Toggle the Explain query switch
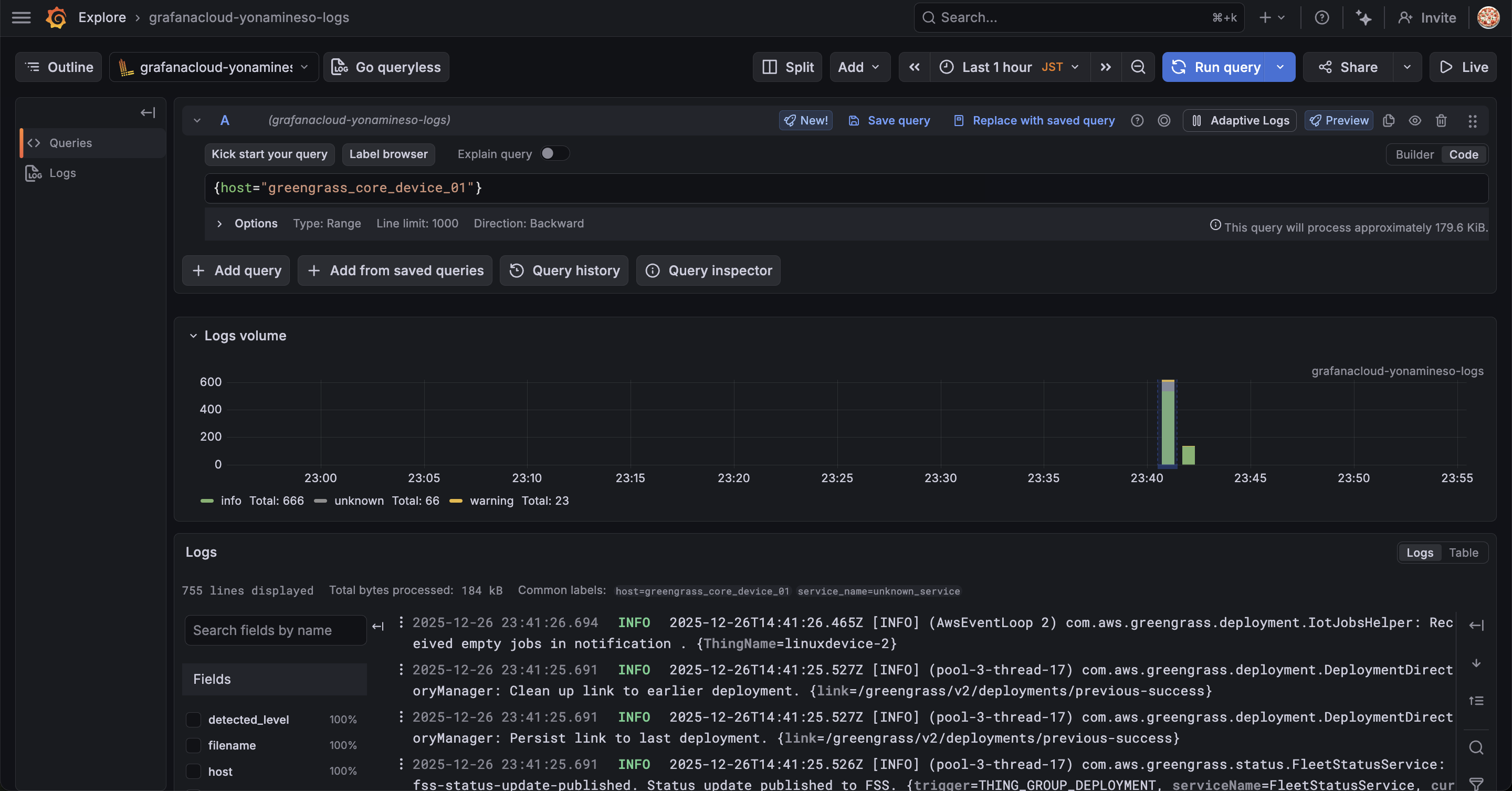 pos(554,153)
